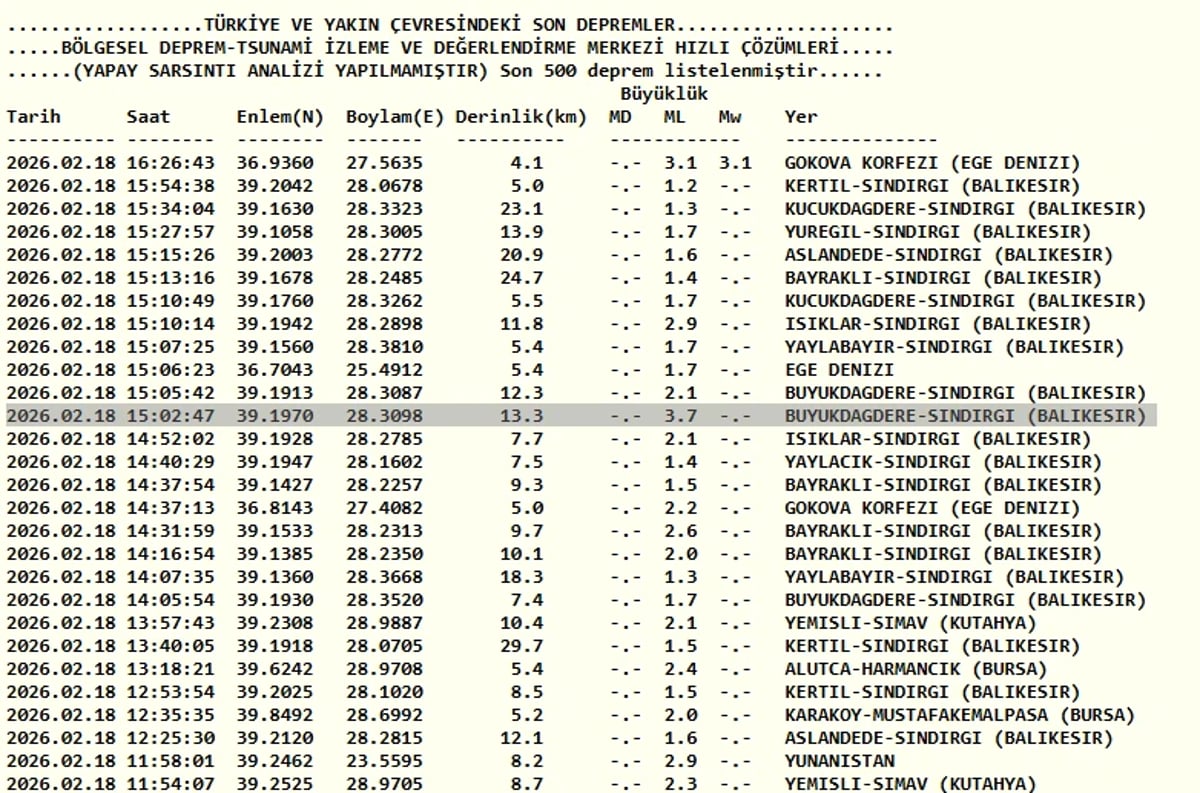Click 'GOKOVA KORFEZI (EGE DENIZI)' at 14:37:13
This screenshot has height=793, width=1200.
pos(932,508)
